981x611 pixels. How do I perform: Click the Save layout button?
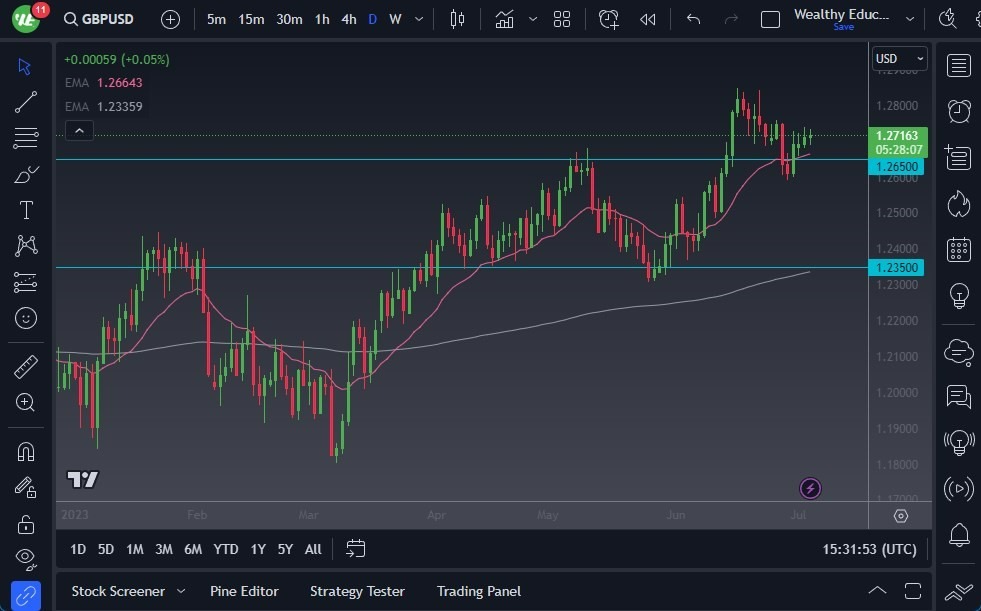(x=843, y=27)
